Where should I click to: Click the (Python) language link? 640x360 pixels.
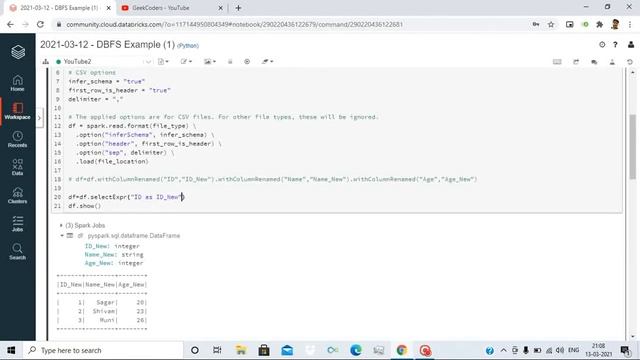coord(188,46)
